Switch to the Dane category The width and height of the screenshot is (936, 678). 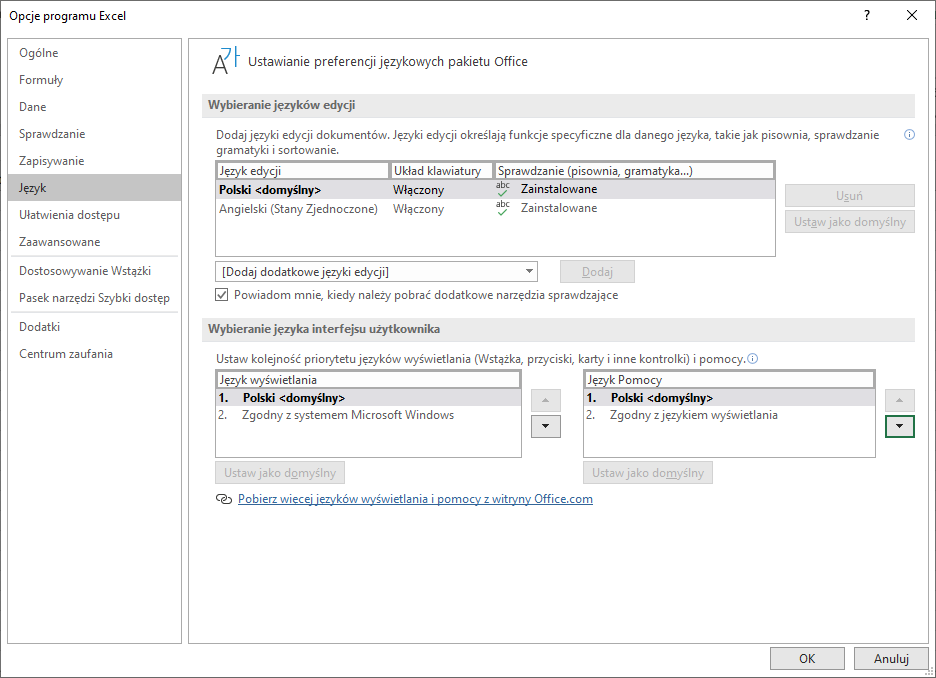pos(94,107)
